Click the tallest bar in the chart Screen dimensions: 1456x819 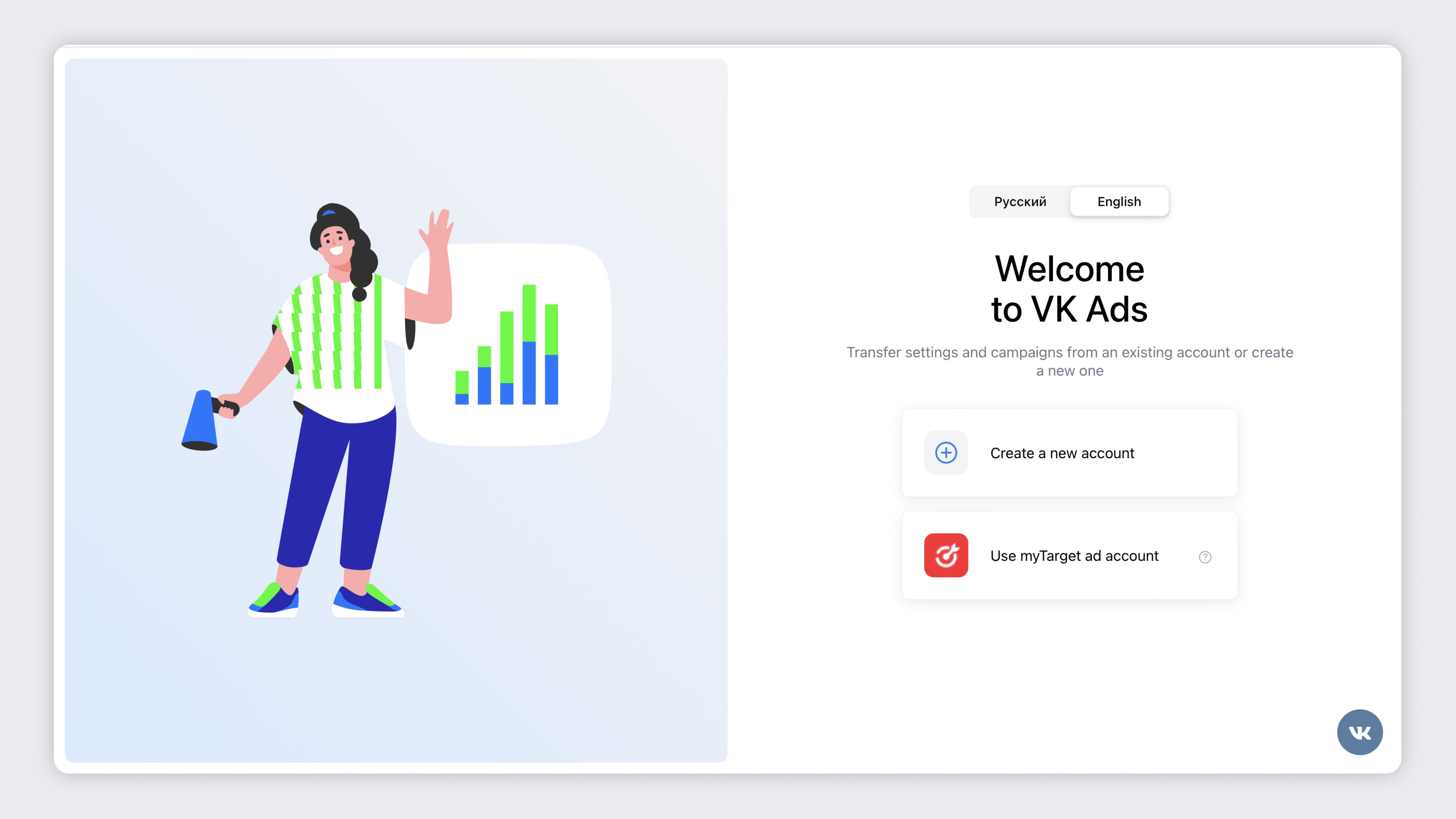point(529,344)
